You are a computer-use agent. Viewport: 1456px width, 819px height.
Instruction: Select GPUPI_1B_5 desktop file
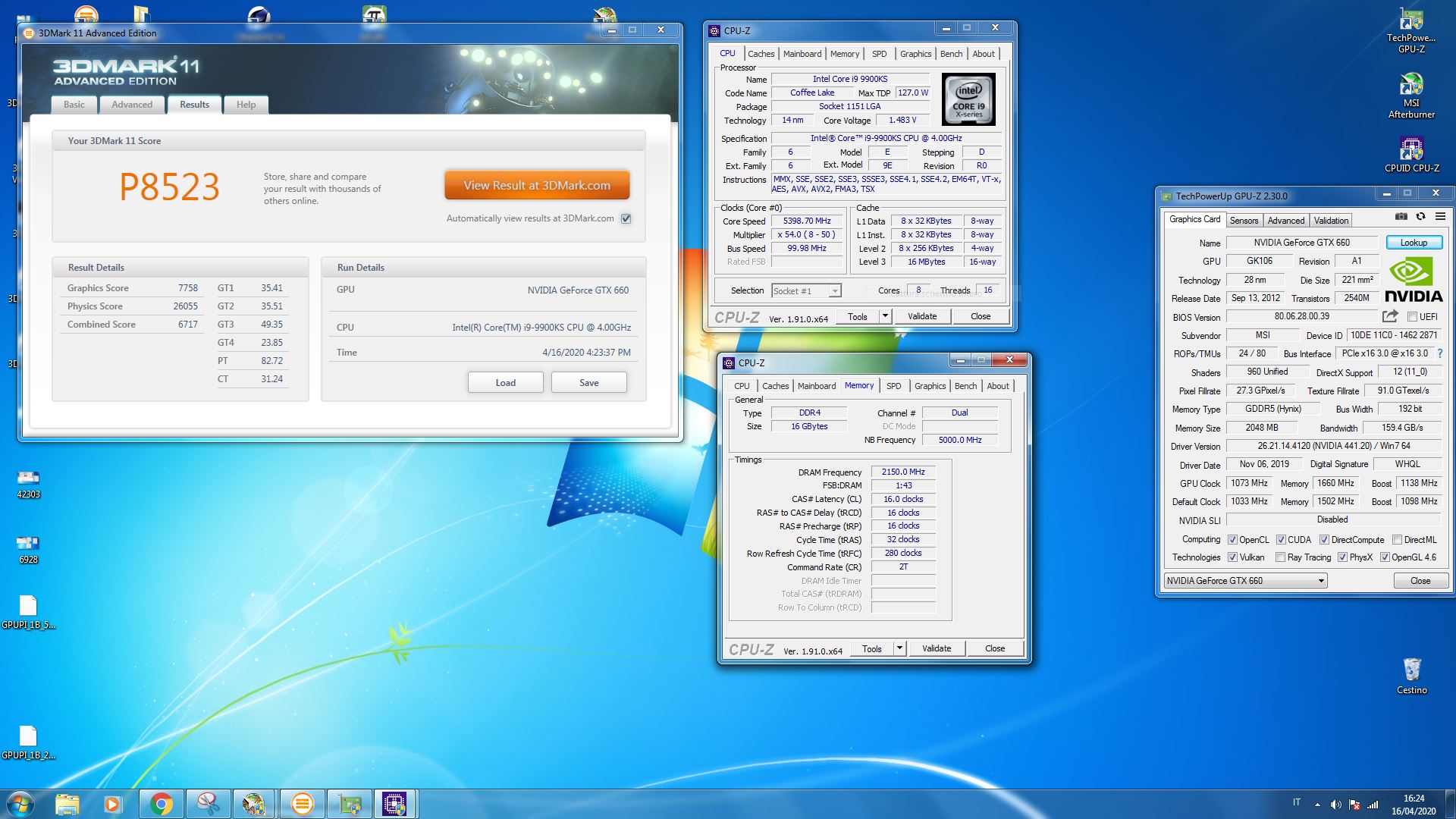[28, 613]
